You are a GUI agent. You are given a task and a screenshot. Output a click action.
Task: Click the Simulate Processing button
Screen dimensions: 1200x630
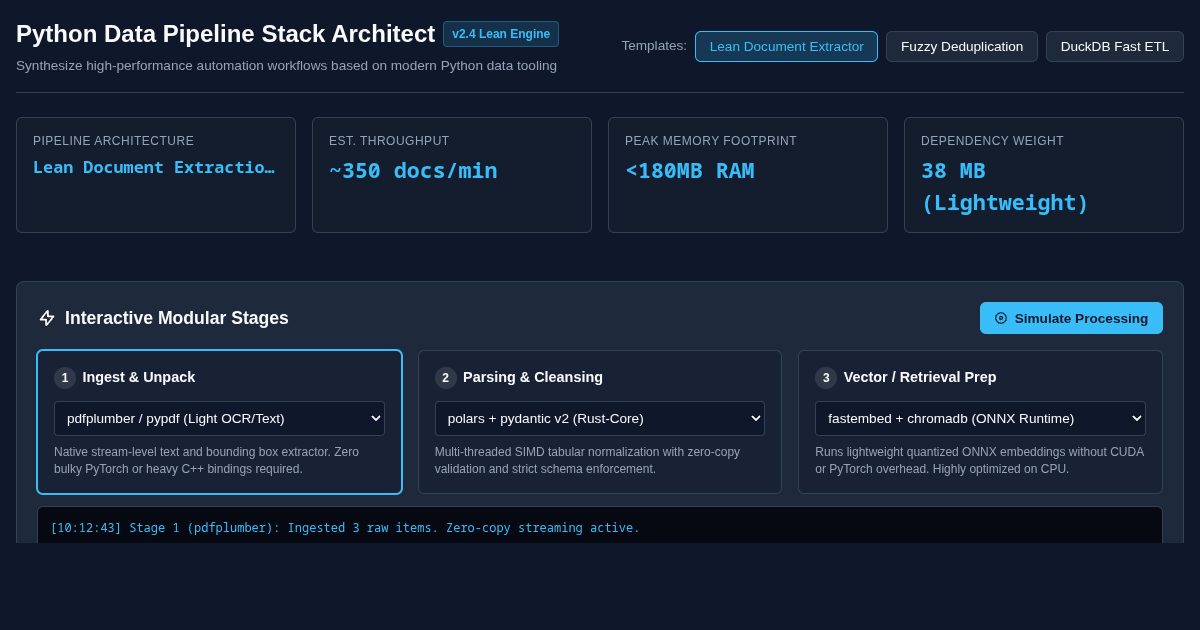point(1071,318)
